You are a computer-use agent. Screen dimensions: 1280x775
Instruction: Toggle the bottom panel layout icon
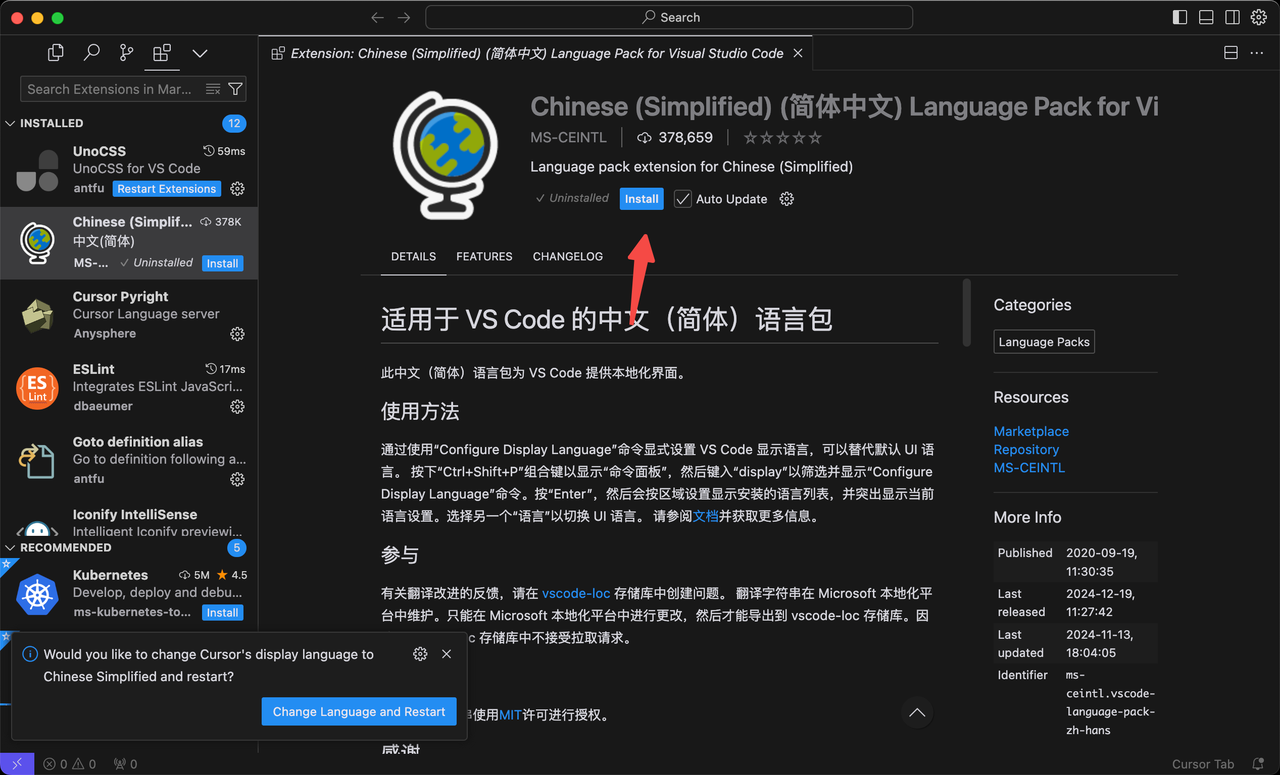1206,17
